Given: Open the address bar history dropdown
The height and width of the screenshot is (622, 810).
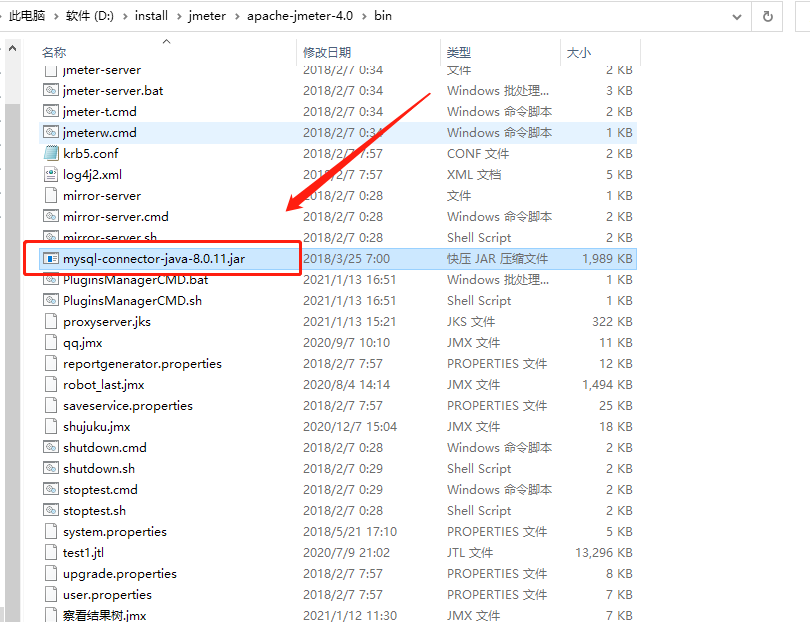Looking at the screenshot, I should coord(737,17).
